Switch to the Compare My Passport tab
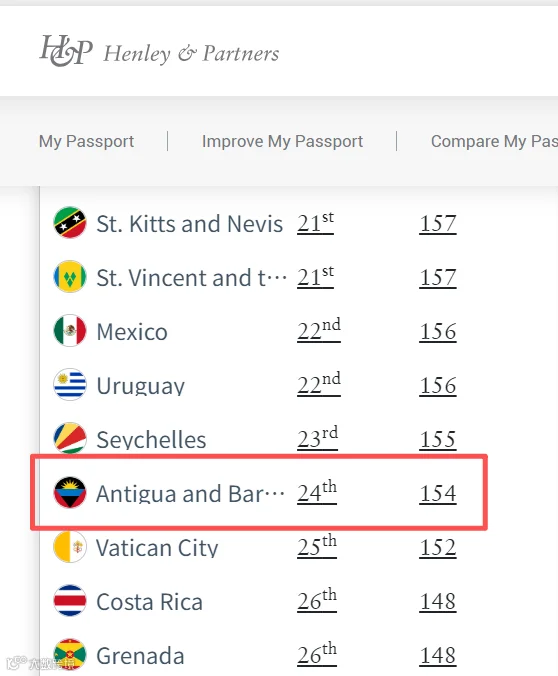558x676 pixels. pos(494,141)
